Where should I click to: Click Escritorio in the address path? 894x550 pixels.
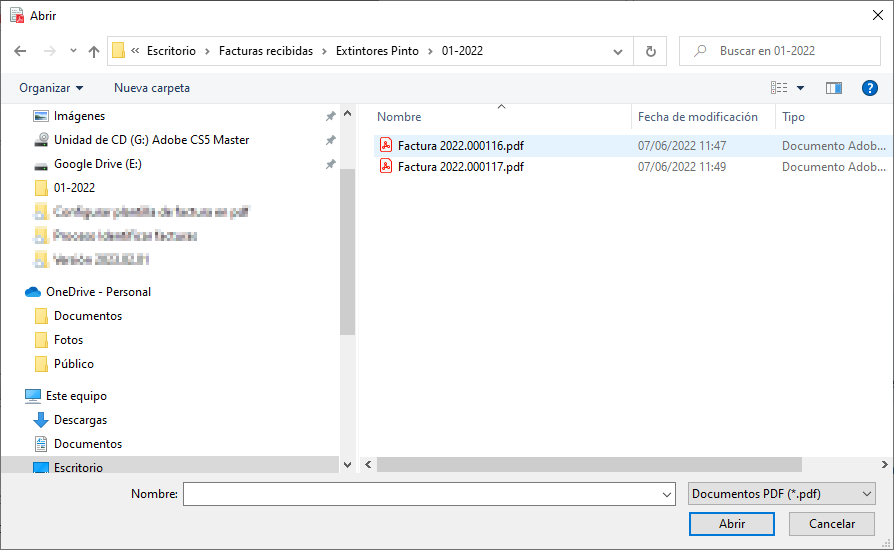pos(171,51)
